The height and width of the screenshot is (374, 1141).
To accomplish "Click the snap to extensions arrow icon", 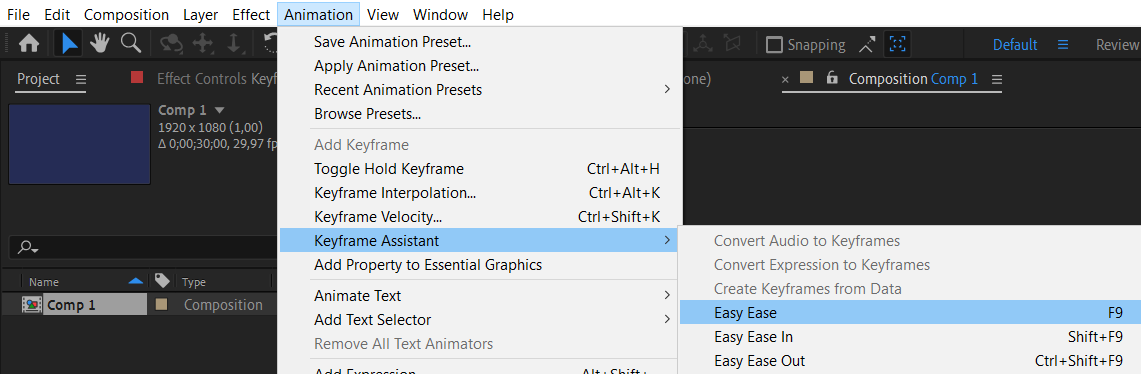I will (867, 45).
